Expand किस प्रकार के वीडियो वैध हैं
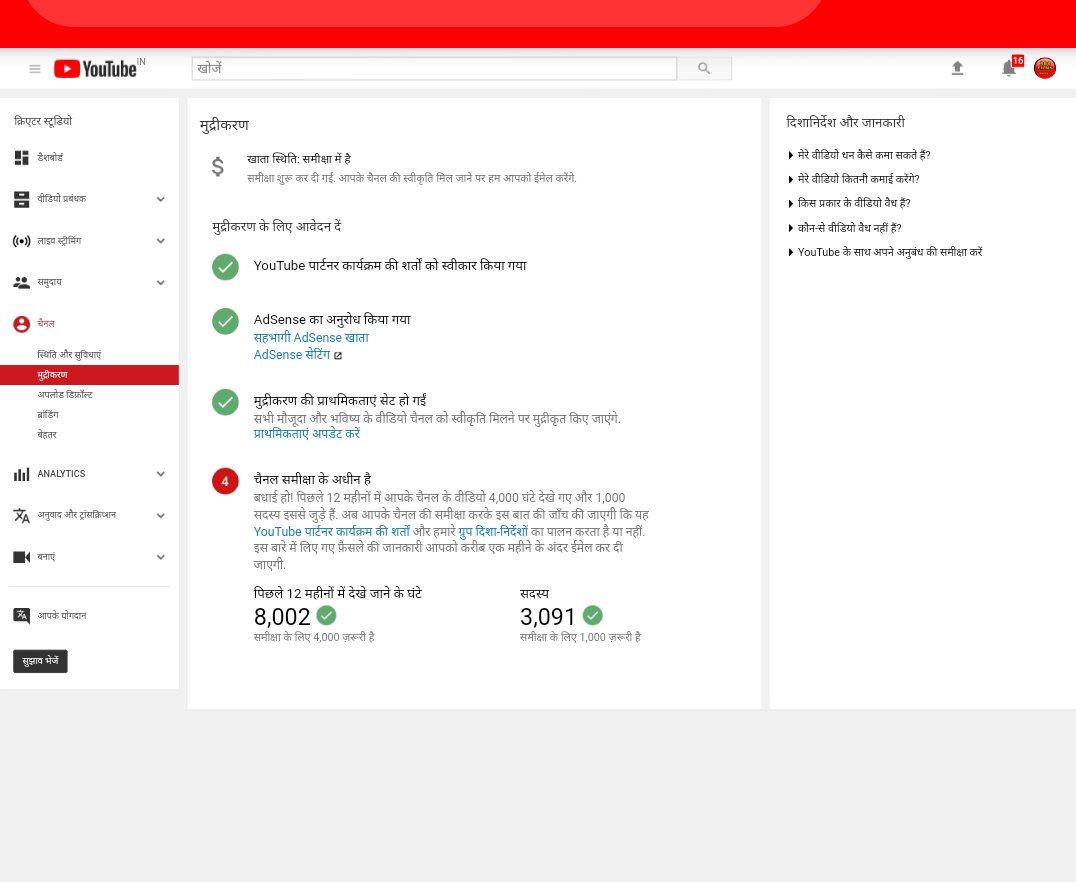 point(849,203)
